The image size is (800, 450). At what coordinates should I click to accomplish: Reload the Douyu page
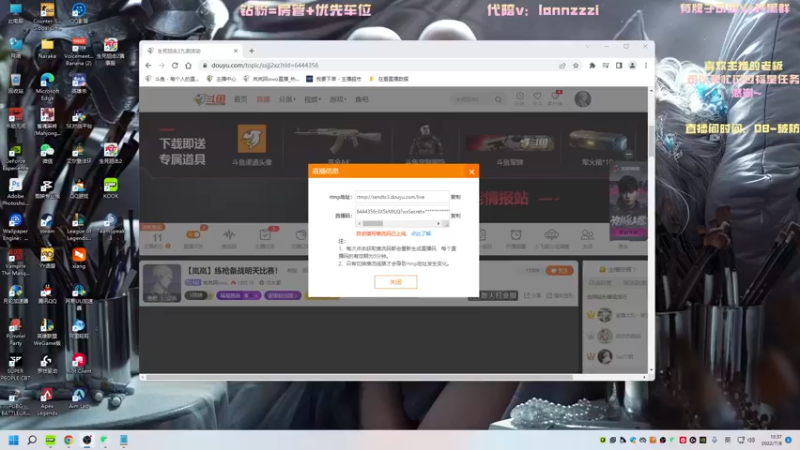[x=175, y=65]
